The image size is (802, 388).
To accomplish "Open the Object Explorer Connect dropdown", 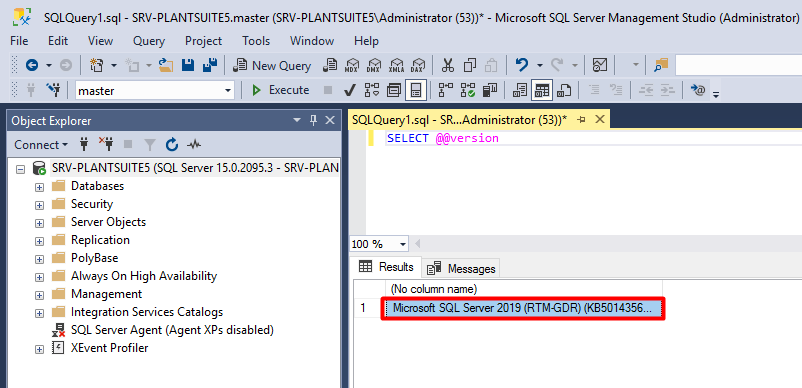I will (x=41, y=145).
